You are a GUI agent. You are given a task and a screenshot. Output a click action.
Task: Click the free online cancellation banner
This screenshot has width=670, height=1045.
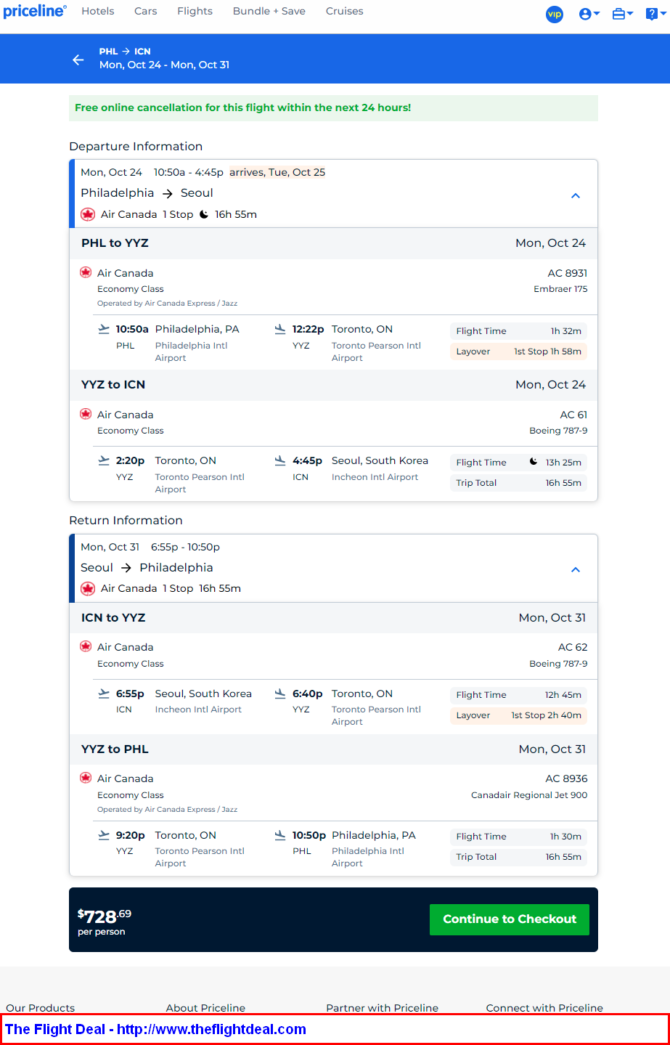click(333, 108)
